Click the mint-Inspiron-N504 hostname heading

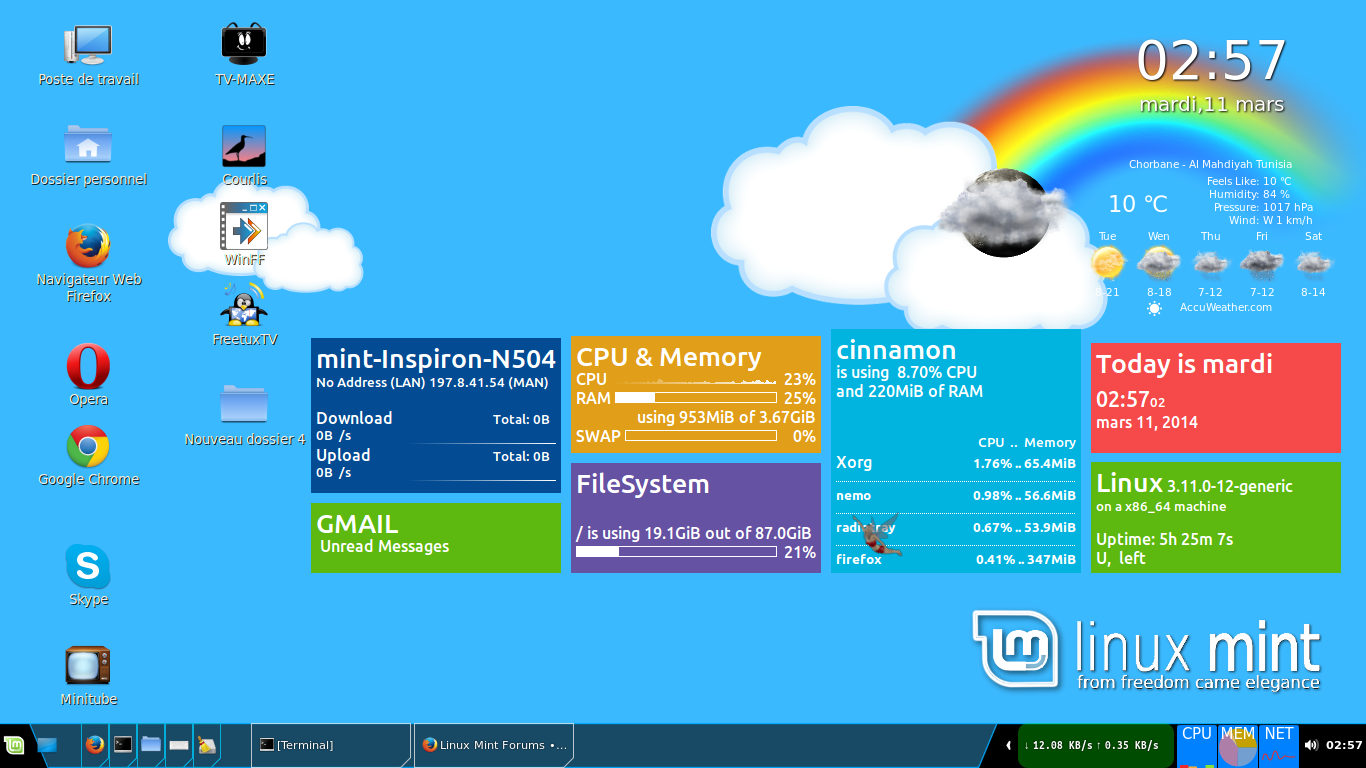[x=436, y=360]
